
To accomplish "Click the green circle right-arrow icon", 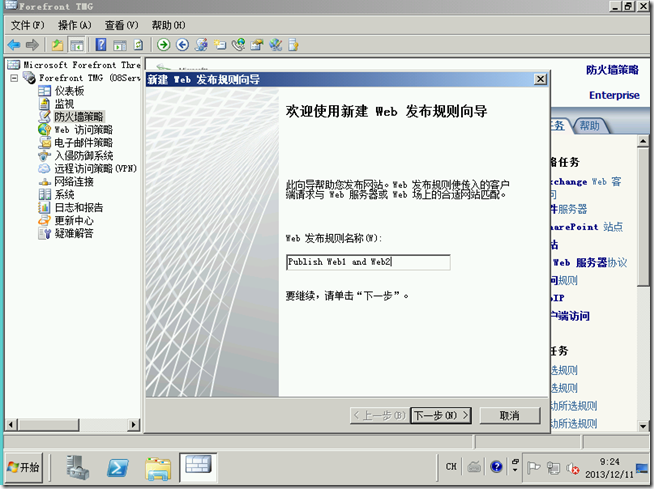I will 164,45.
